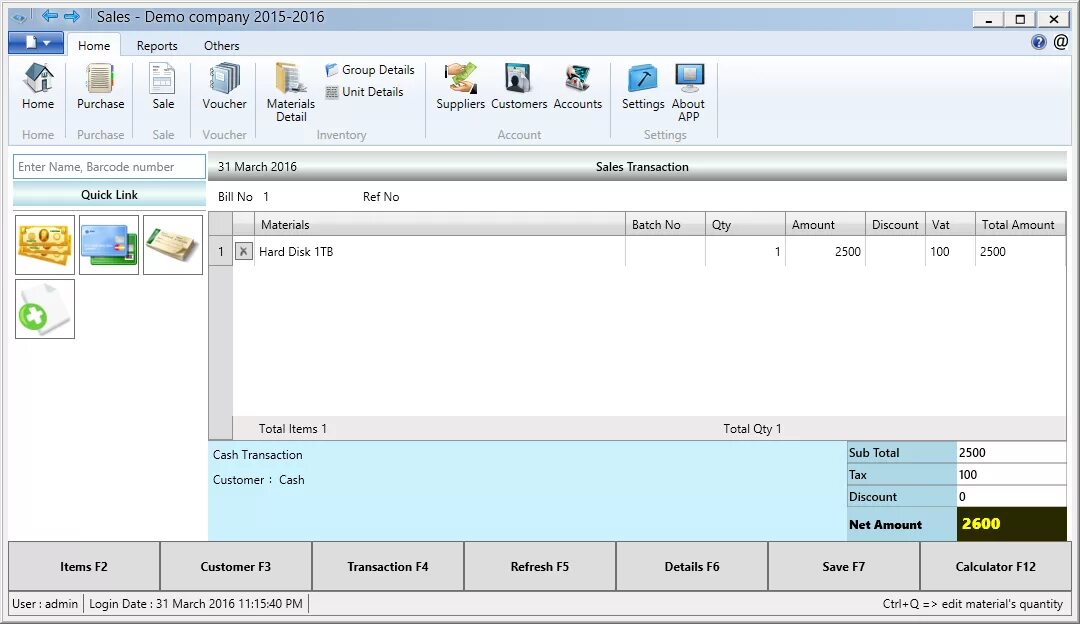The image size is (1080, 624).
Task: Open Calculator F12 button
Action: tap(996, 566)
